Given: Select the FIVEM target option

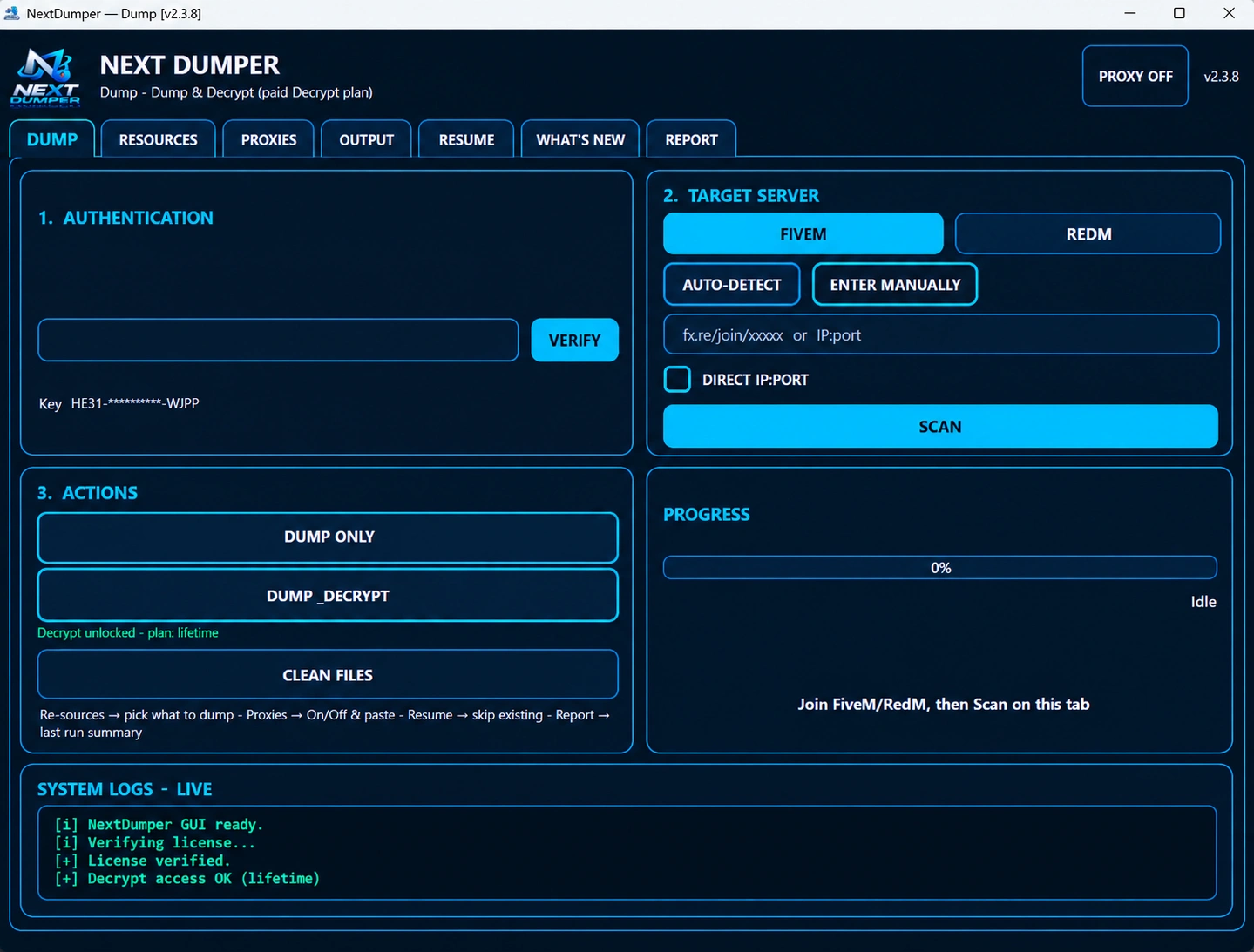Looking at the screenshot, I should click(803, 233).
